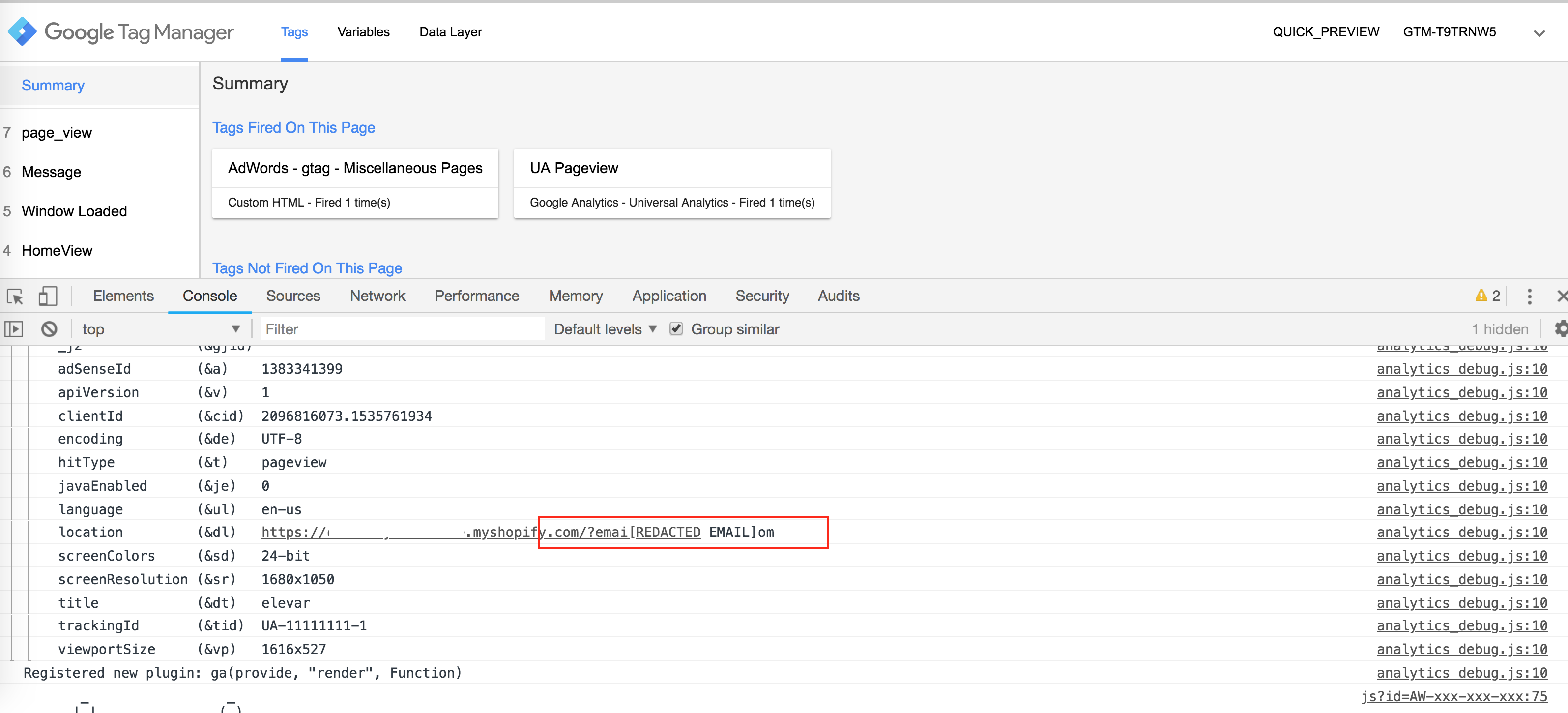Click the title value elevar
This screenshot has width=1568, height=713.
(286, 603)
